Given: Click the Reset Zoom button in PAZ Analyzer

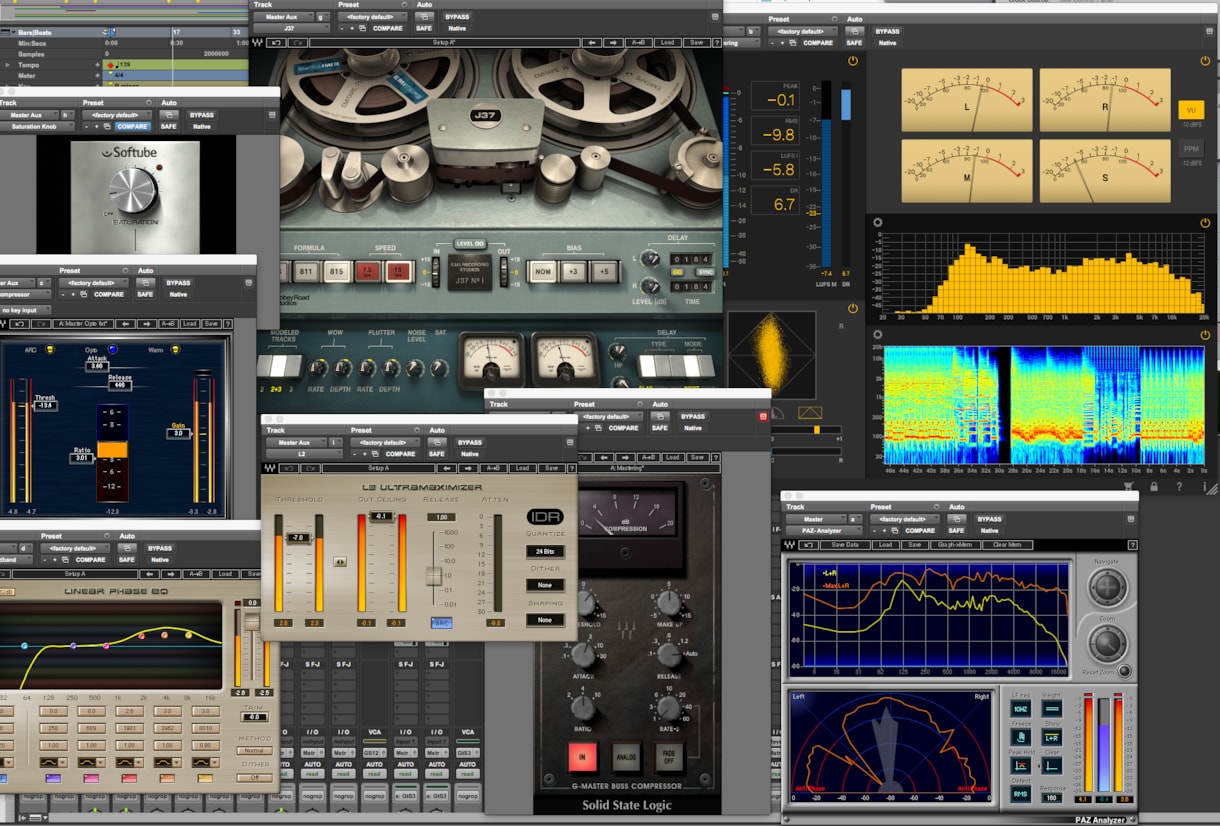Looking at the screenshot, I should coord(1125,671).
